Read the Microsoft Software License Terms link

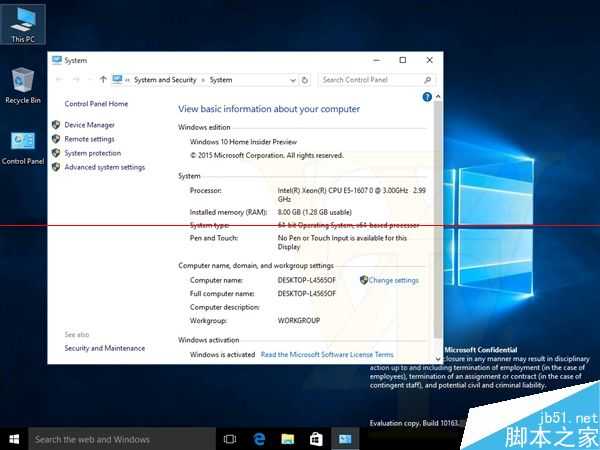[327, 354]
